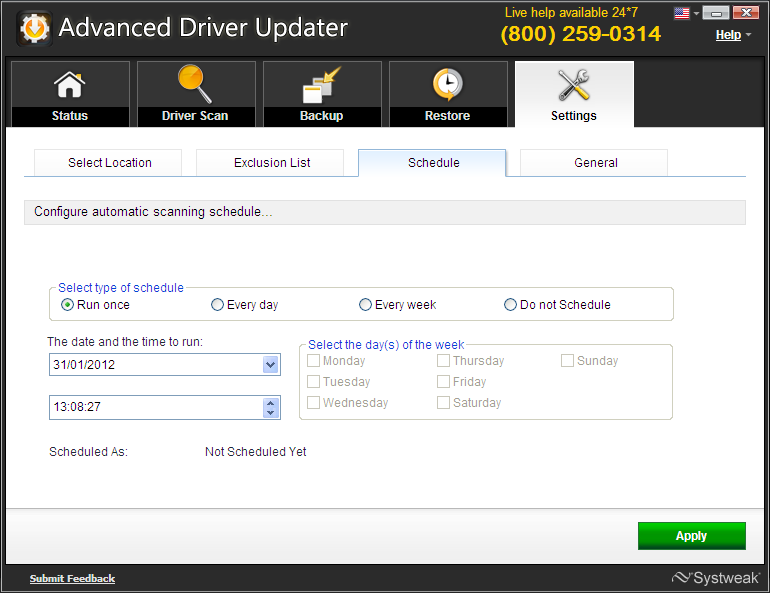Check the Monday checkbox
770x593 pixels.
point(313,361)
